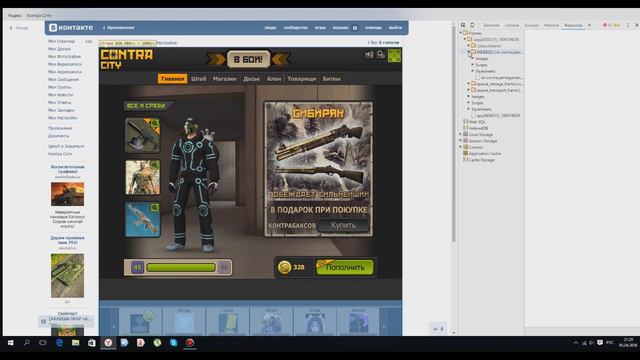Click the В БОЙ! battle button
640x360 pixels.
[248, 60]
